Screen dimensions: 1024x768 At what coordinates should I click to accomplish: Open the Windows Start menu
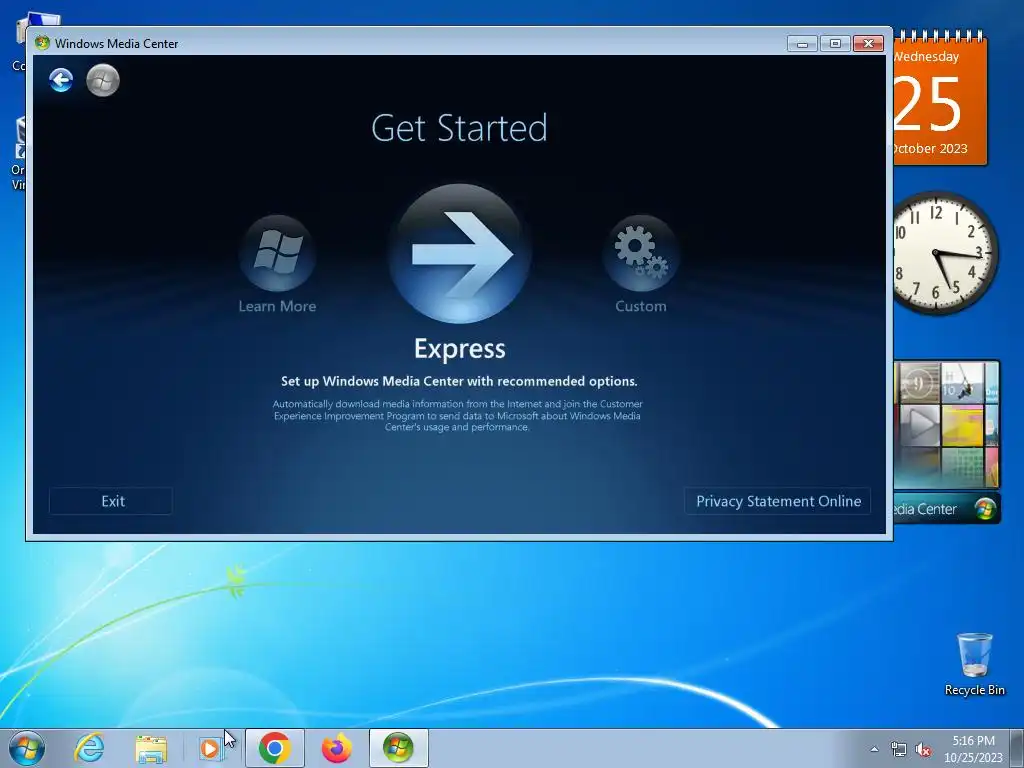(27, 748)
